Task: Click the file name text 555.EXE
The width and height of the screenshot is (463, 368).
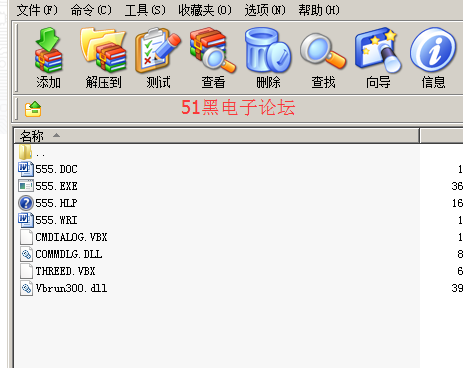Action: click(56, 186)
